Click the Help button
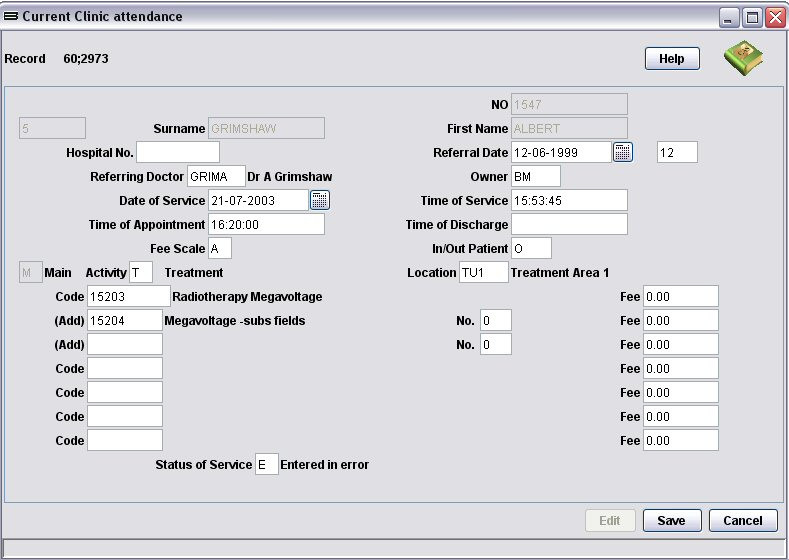This screenshot has width=789, height=560. coord(672,58)
